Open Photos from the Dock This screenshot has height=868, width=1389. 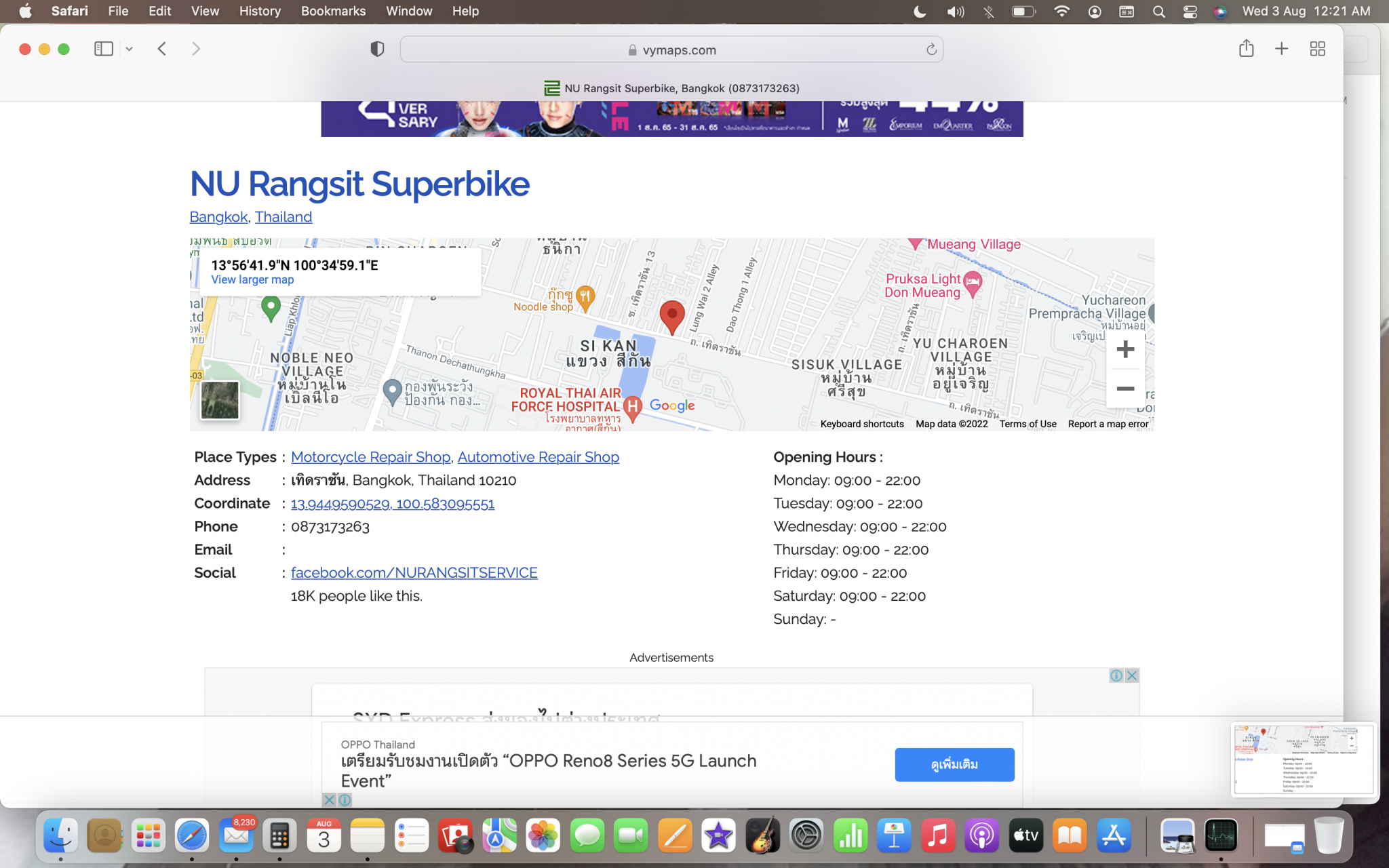[x=543, y=835]
